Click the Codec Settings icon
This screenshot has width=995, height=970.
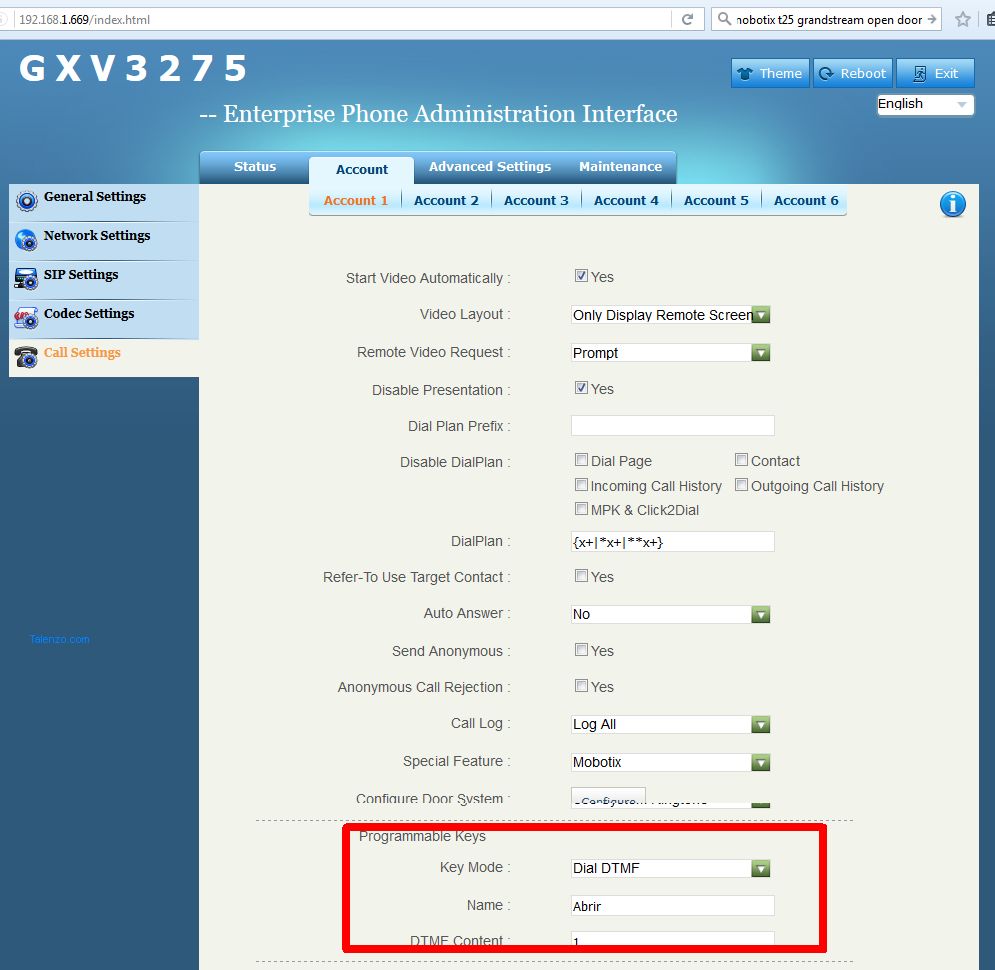click(x=27, y=318)
